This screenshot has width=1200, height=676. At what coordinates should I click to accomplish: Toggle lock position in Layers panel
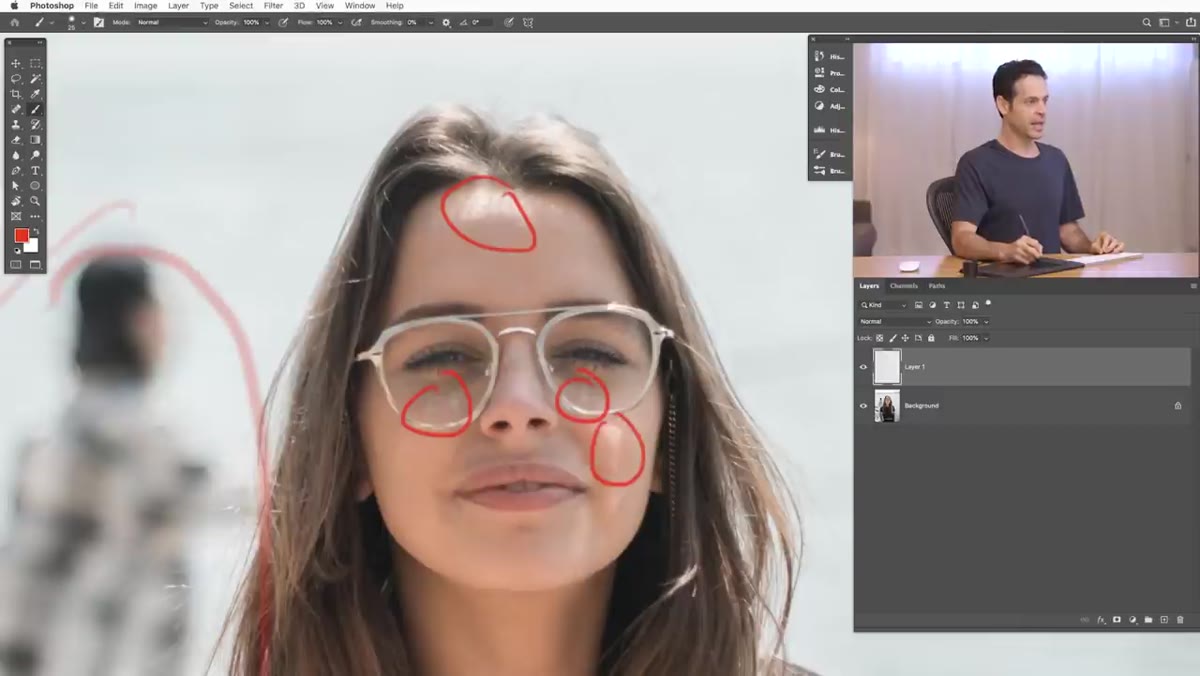coord(905,338)
